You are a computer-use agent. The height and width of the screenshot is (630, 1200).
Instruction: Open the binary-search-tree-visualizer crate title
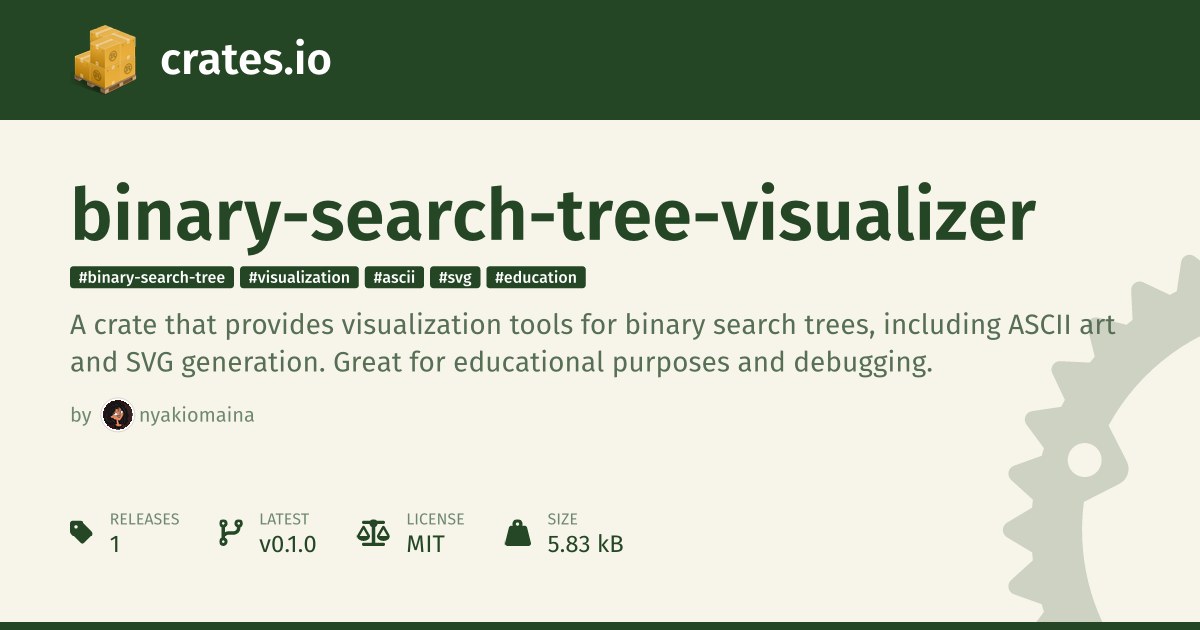[x=553, y=215]
